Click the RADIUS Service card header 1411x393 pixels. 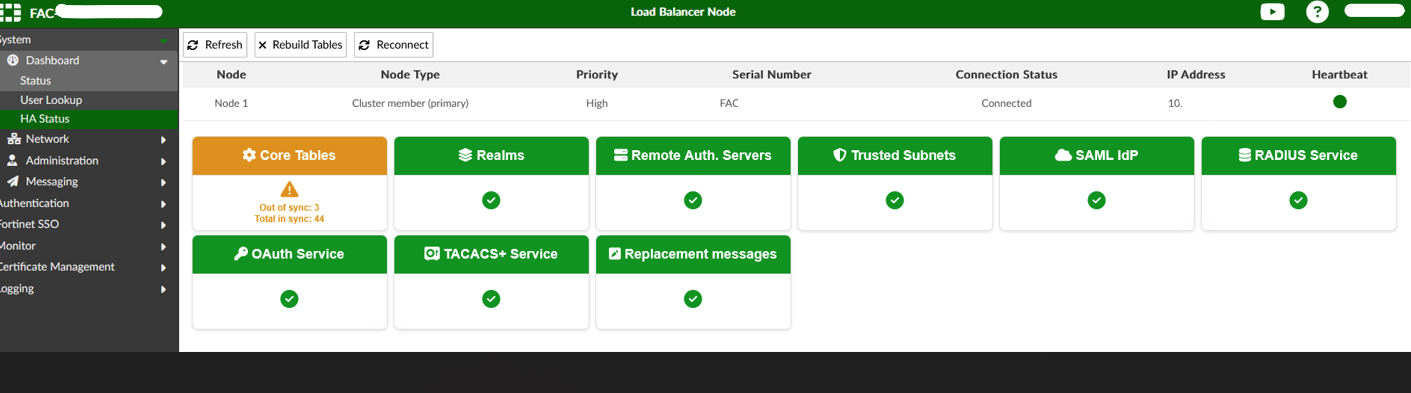[1298, 155]
